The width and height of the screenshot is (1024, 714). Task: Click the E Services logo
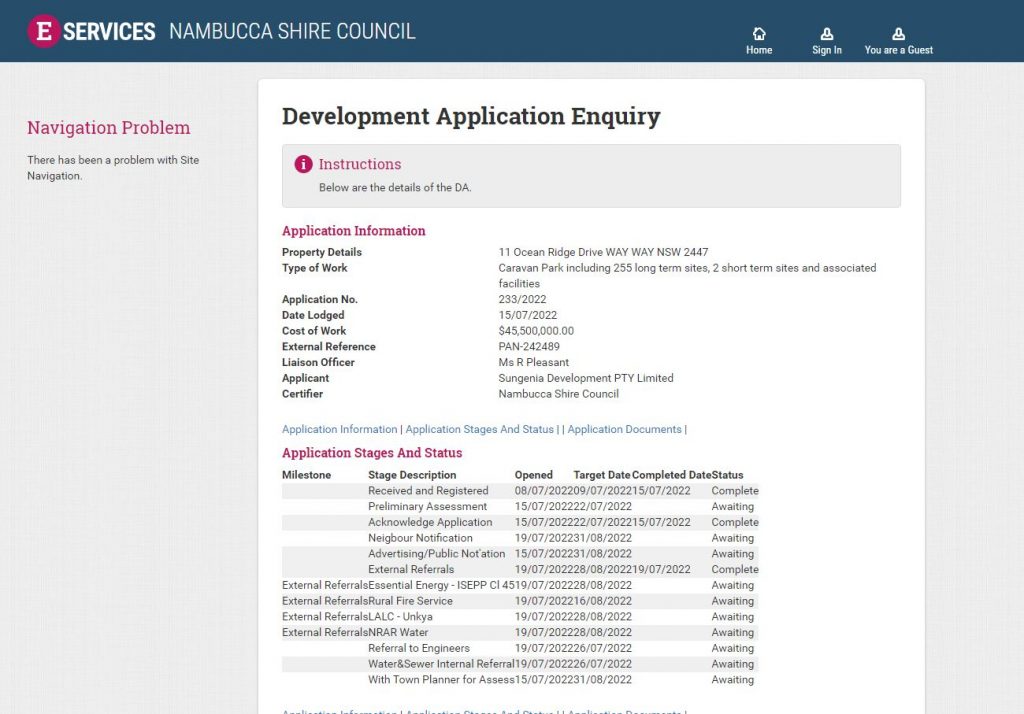(x=91, y=31)
